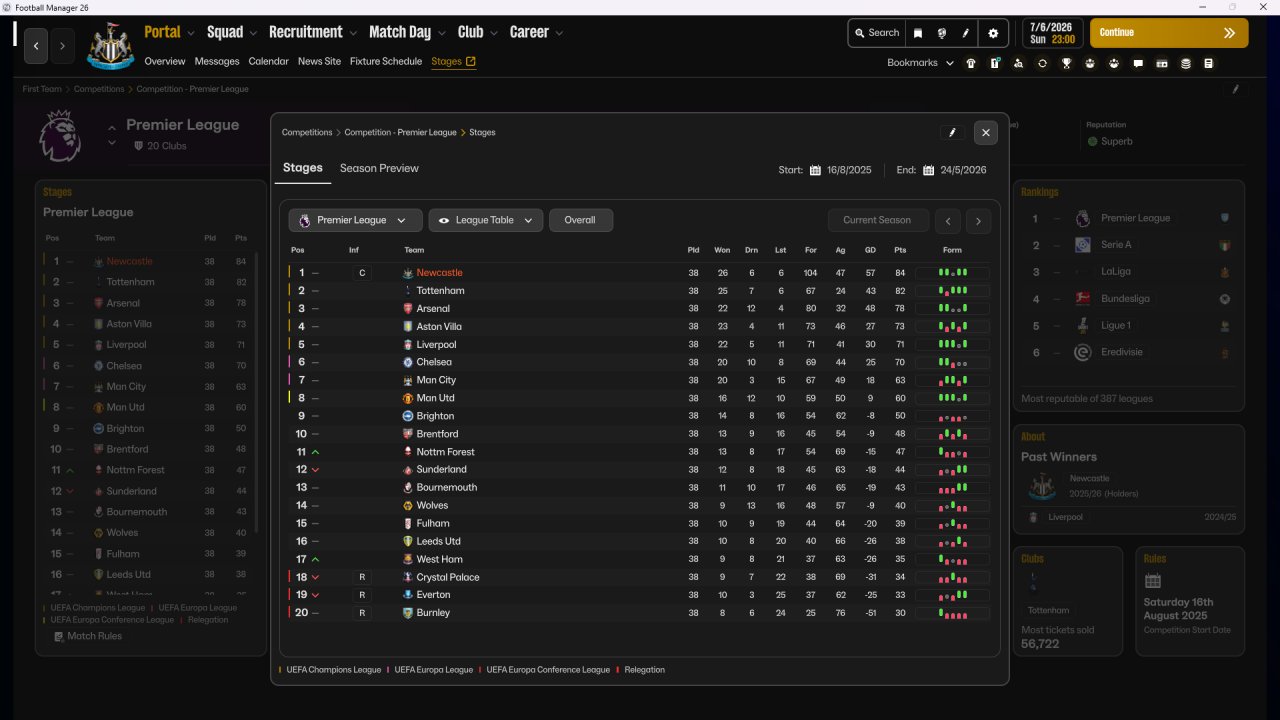Click the Tottenham badge in the league table
This screenshot has height=720, width=1280.
[x=408, y=291]
